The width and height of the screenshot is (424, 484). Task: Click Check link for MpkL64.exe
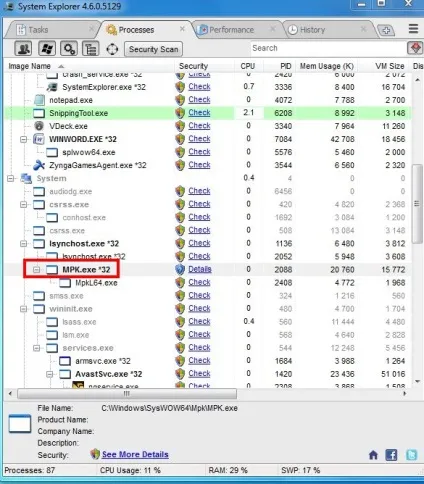click(199, 282)
